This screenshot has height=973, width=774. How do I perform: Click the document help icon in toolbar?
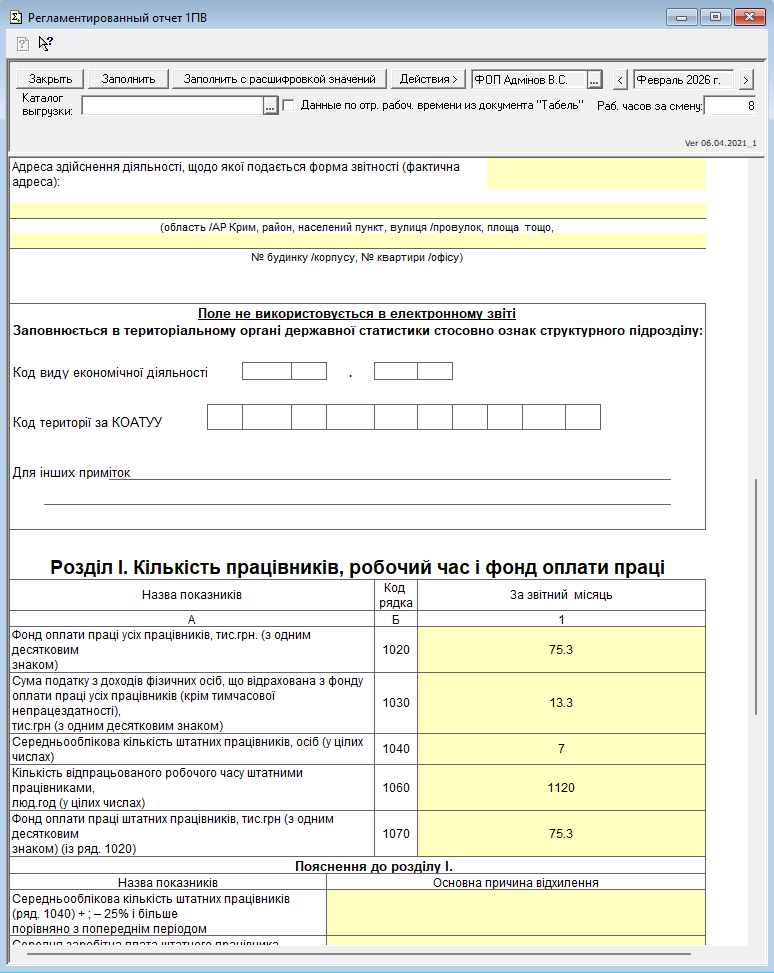pos(23,43)
